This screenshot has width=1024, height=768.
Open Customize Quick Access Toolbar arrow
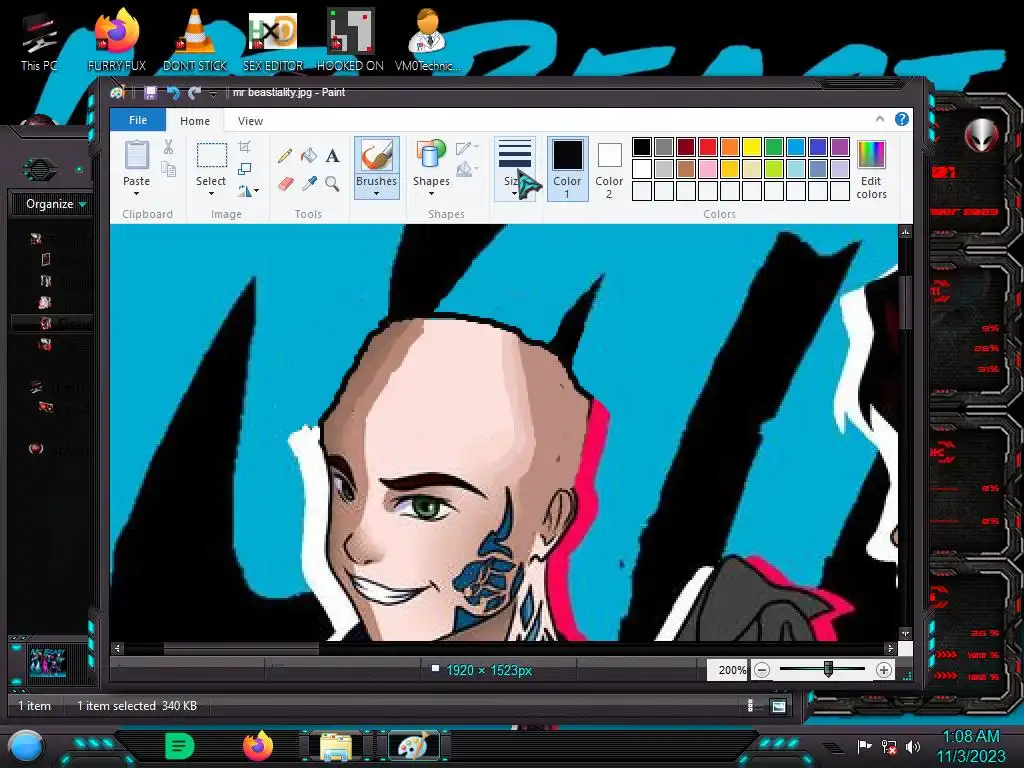[213, 94]
